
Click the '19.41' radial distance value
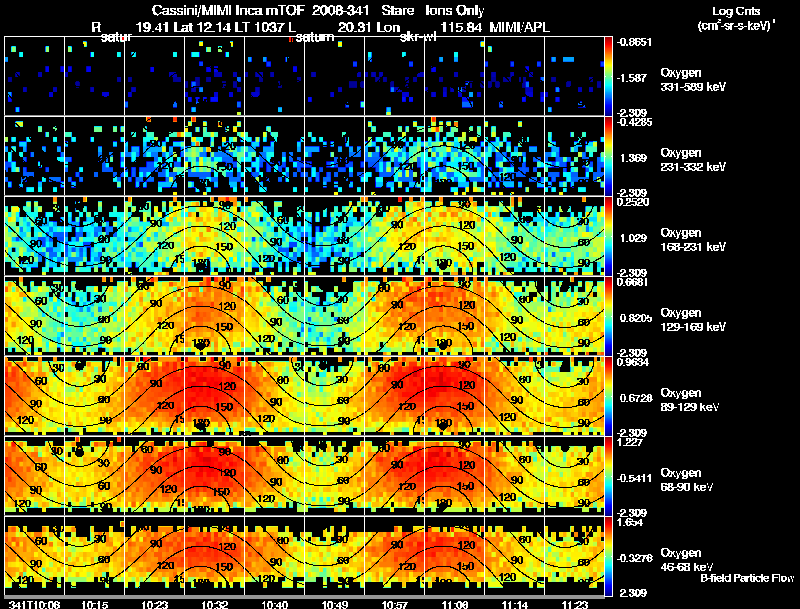coord(153,27)
